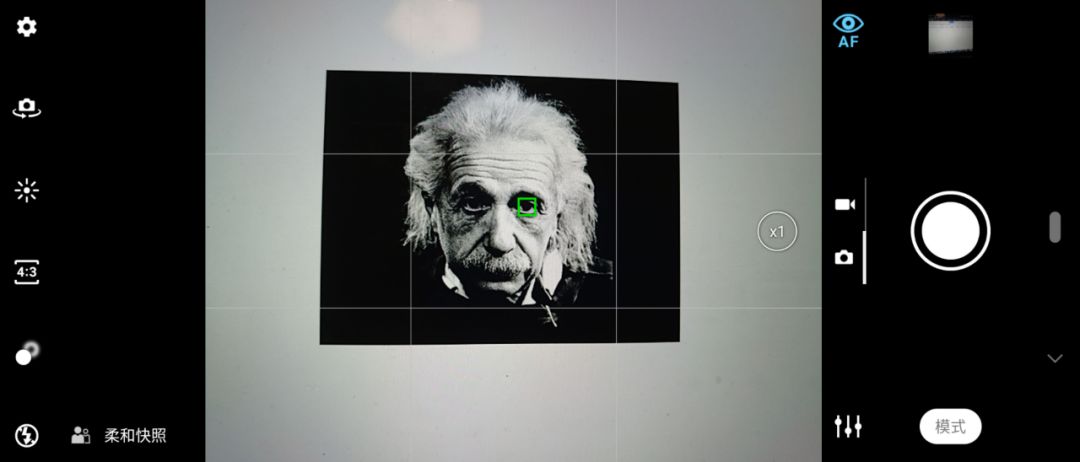The image size is (1080, 462).
Task: Adjust brightness with the sun icon
Action: pyautogui.click(x=27, y=190)
